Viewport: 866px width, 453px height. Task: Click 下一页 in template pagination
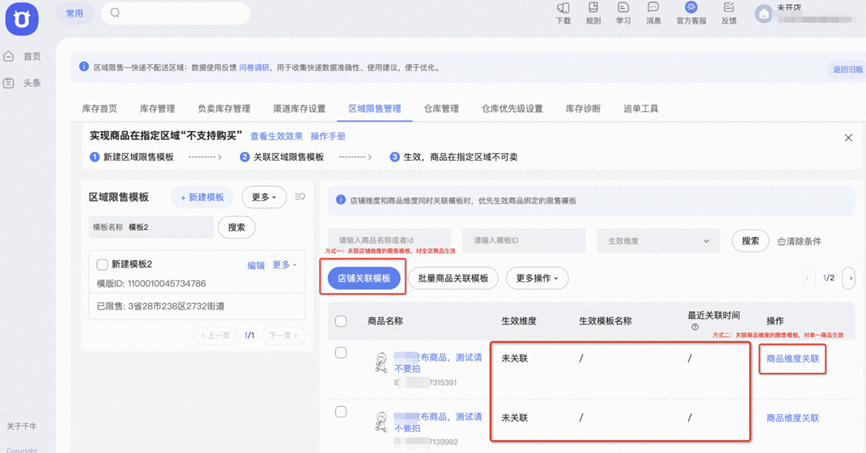[x=283, y=335]
